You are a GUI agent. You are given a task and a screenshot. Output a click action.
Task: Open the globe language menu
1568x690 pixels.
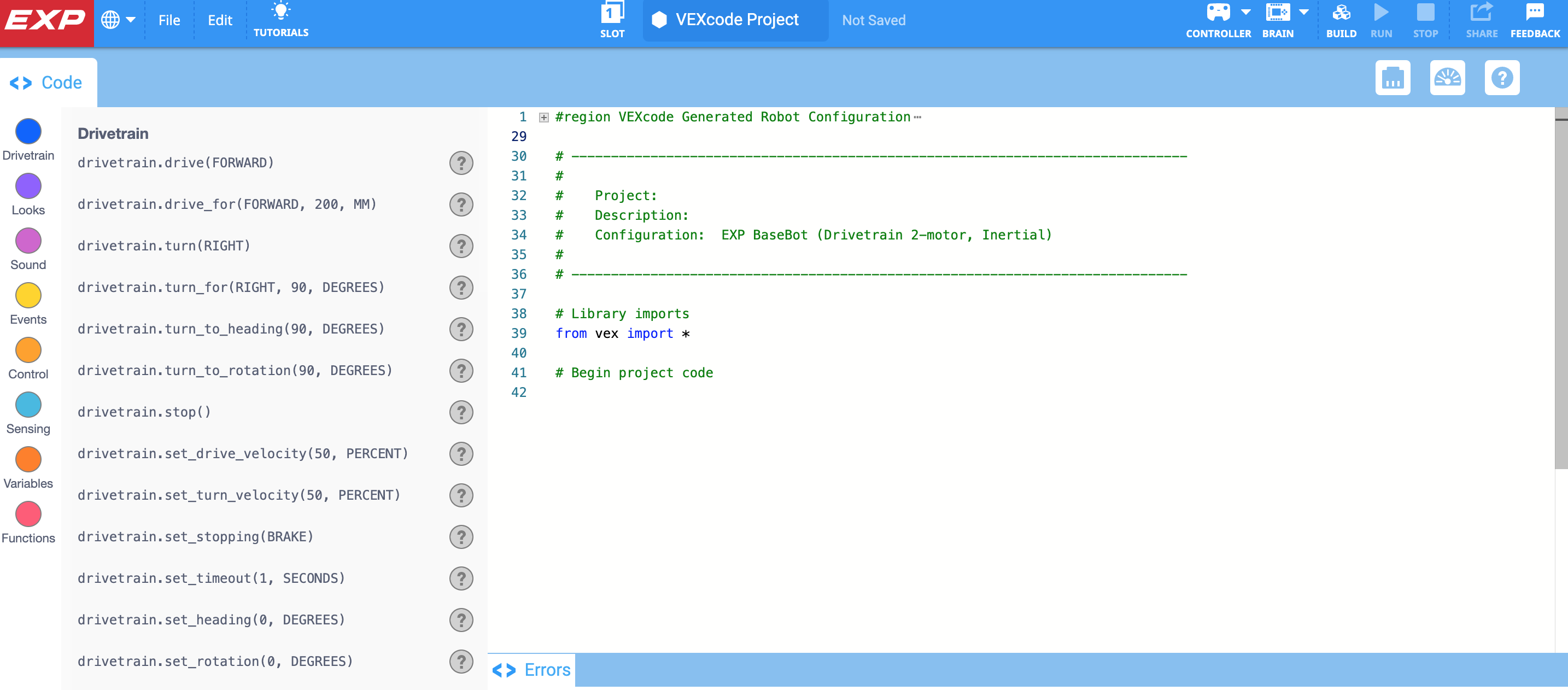(118, 20)
